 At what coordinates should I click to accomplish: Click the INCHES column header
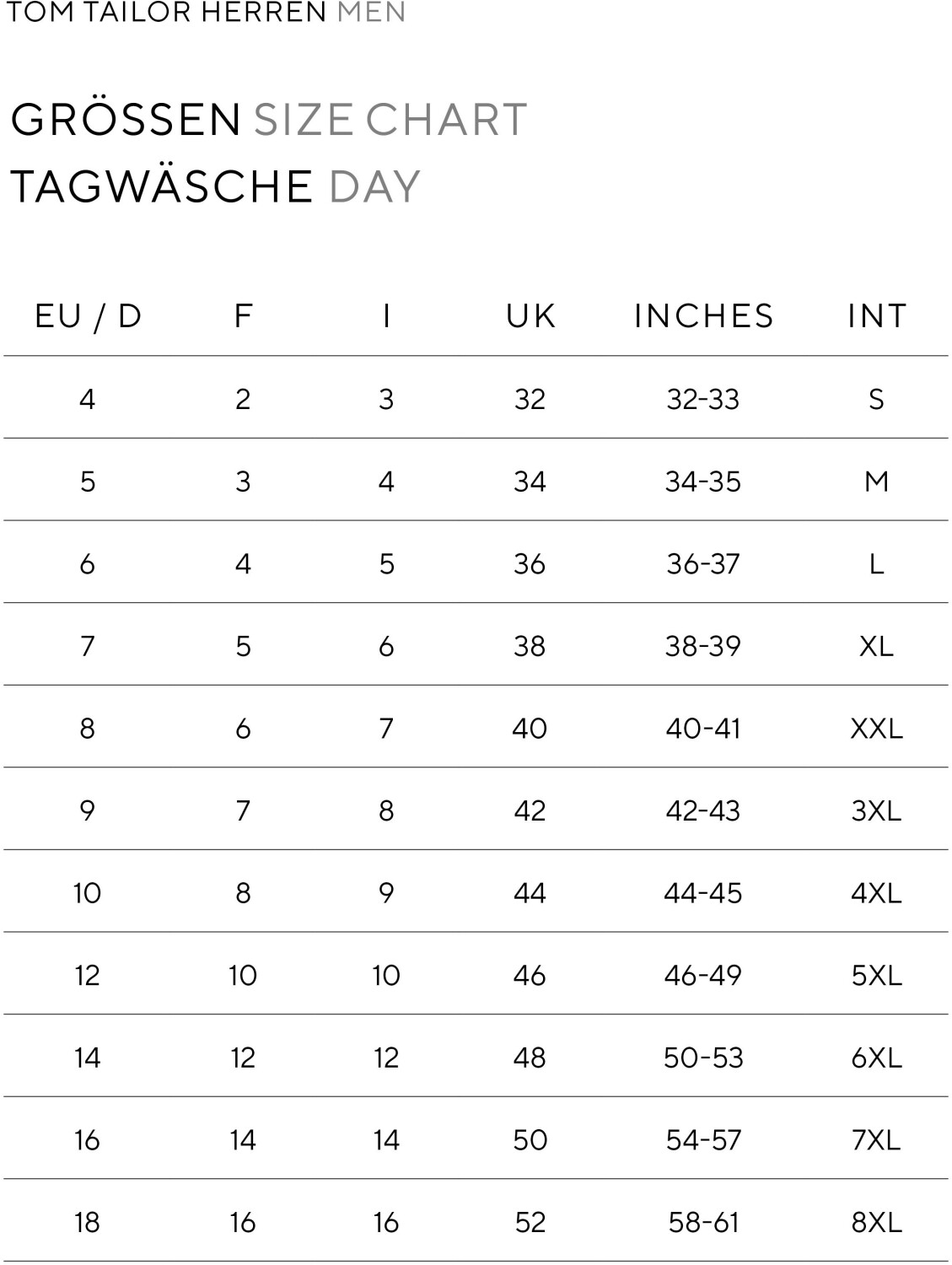pyautogui.click(x=703, y=316)
